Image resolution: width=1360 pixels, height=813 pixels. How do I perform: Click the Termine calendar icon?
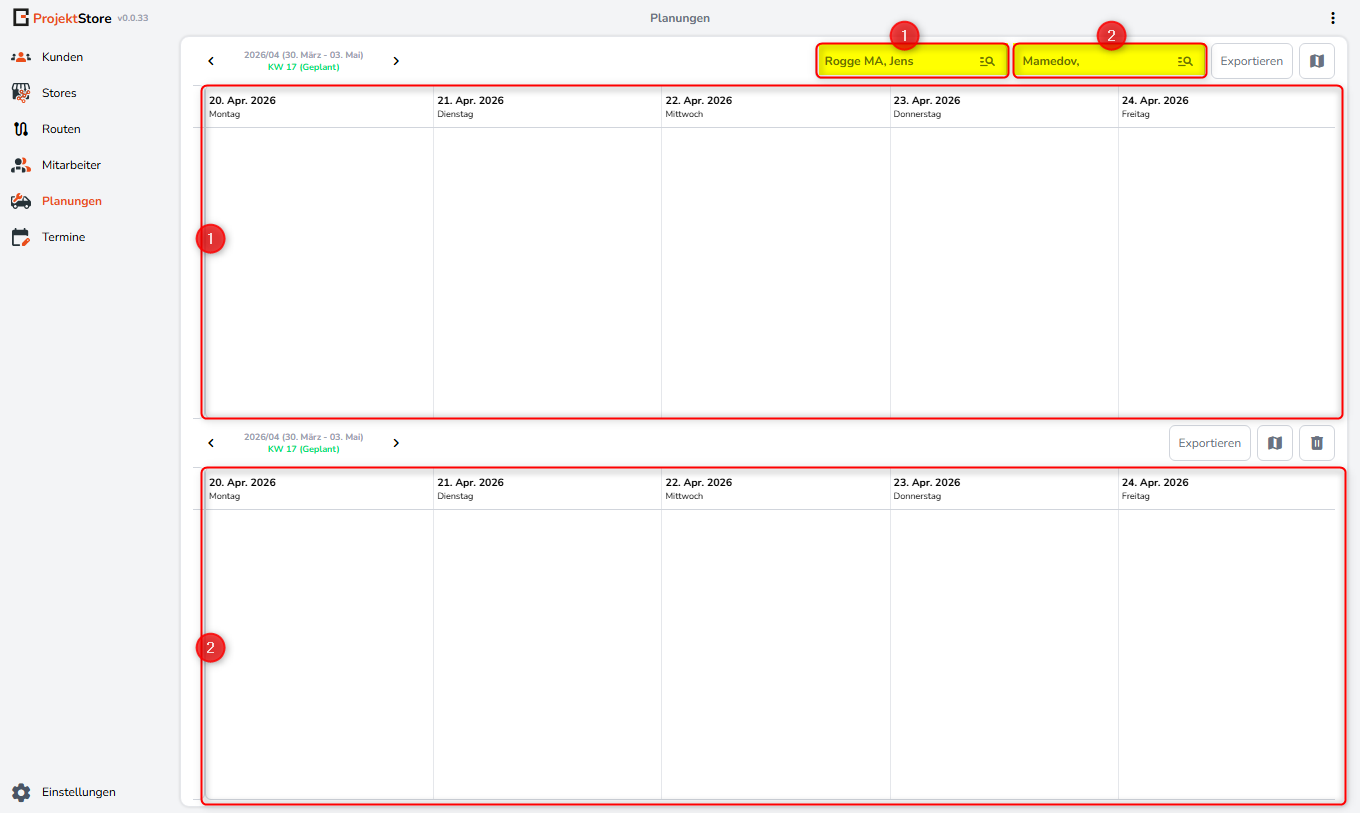pyautogui.click(x=21, y=237)
